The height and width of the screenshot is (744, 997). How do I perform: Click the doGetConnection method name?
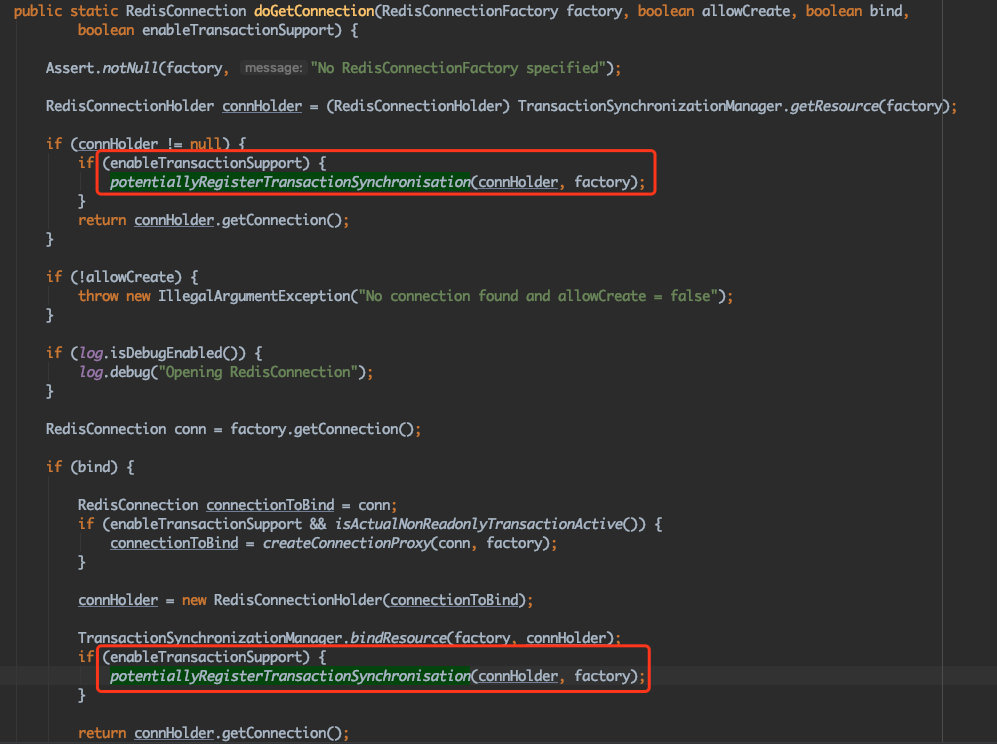point(314,11)
